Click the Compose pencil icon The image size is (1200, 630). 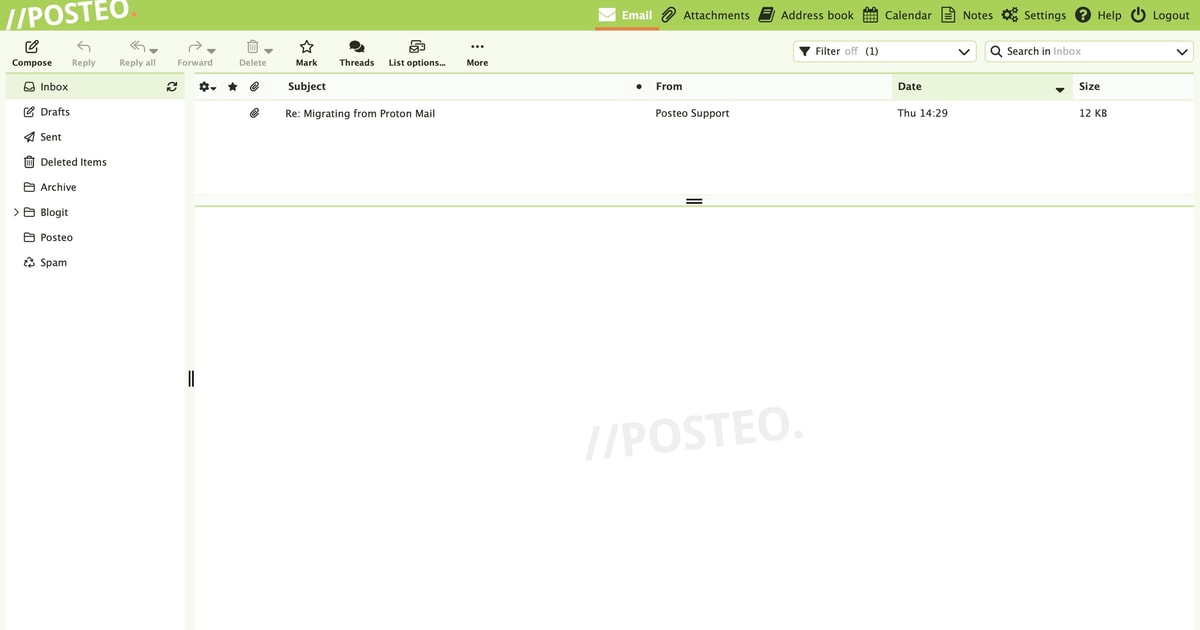coord(32,47)
